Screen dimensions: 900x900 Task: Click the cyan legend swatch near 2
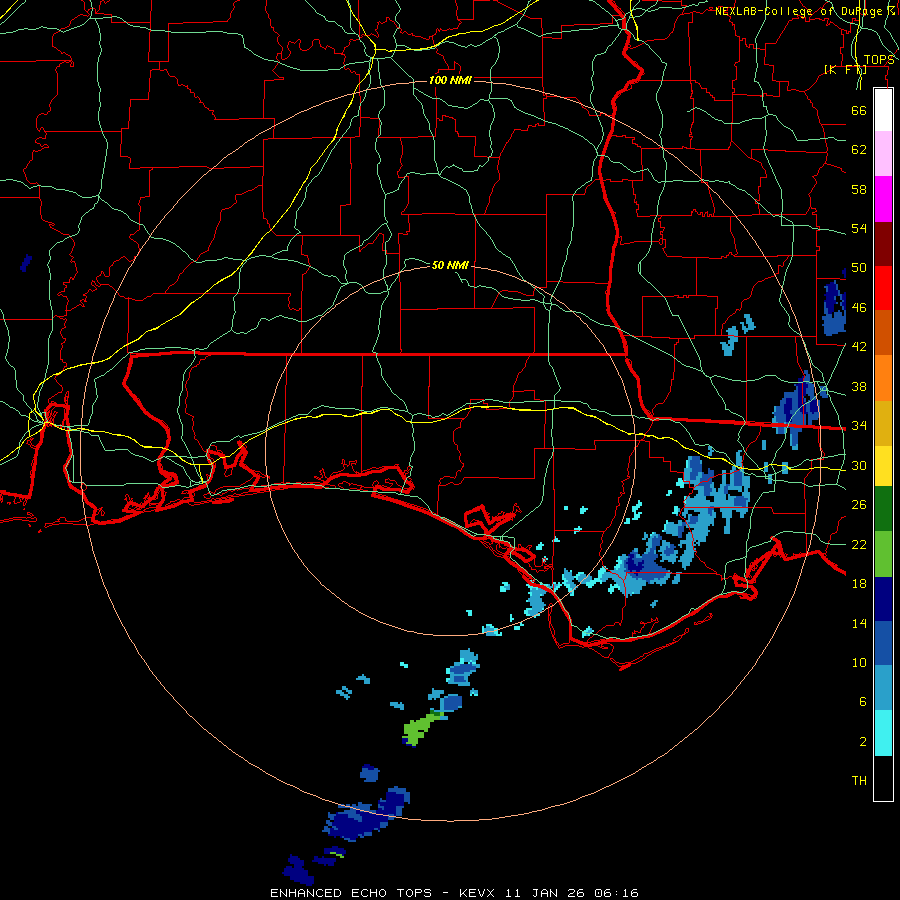[x=883, y=733]
